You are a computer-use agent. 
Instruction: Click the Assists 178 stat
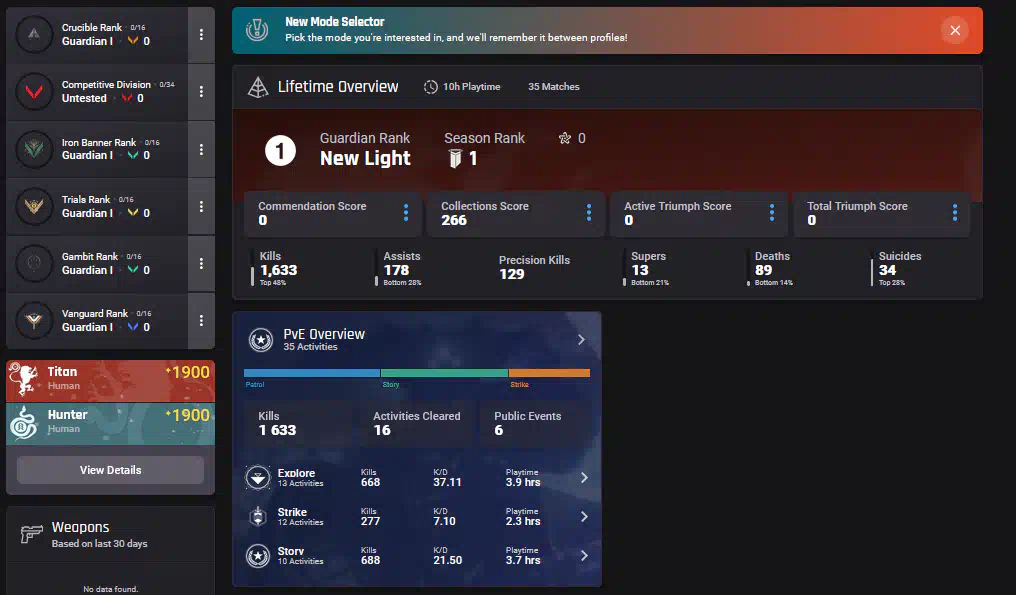click(398, 268)
